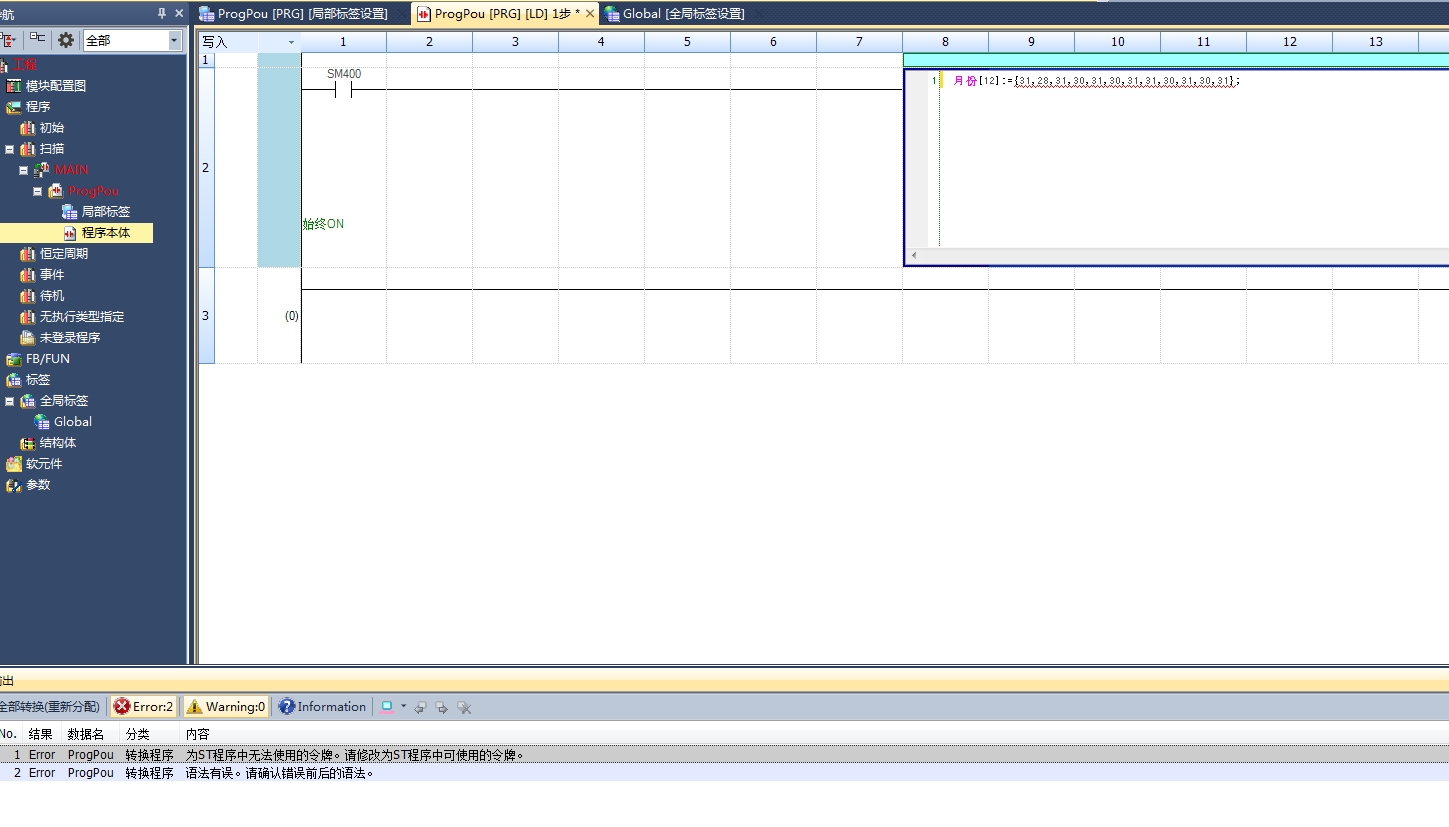Click the gear settings icon in navigation panel
The image size is (1449, 827).
[66, 40]
